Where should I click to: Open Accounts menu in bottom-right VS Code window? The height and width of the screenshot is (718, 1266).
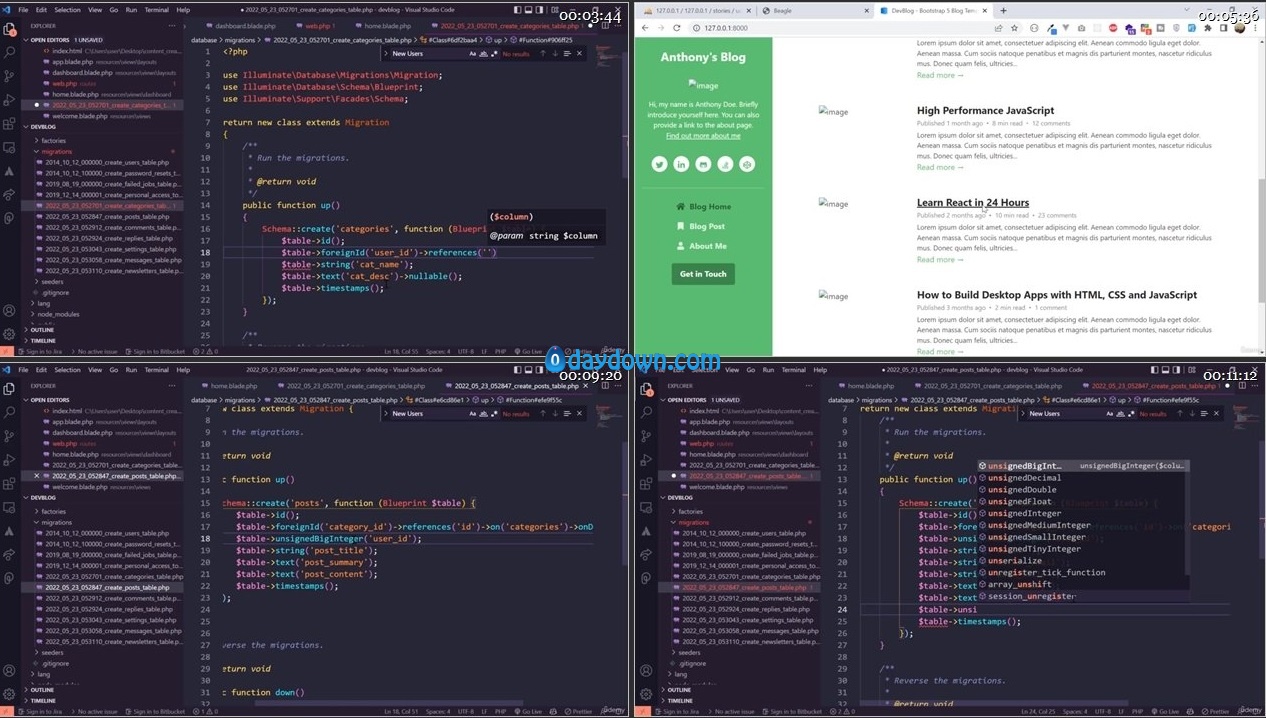point(645,670)
